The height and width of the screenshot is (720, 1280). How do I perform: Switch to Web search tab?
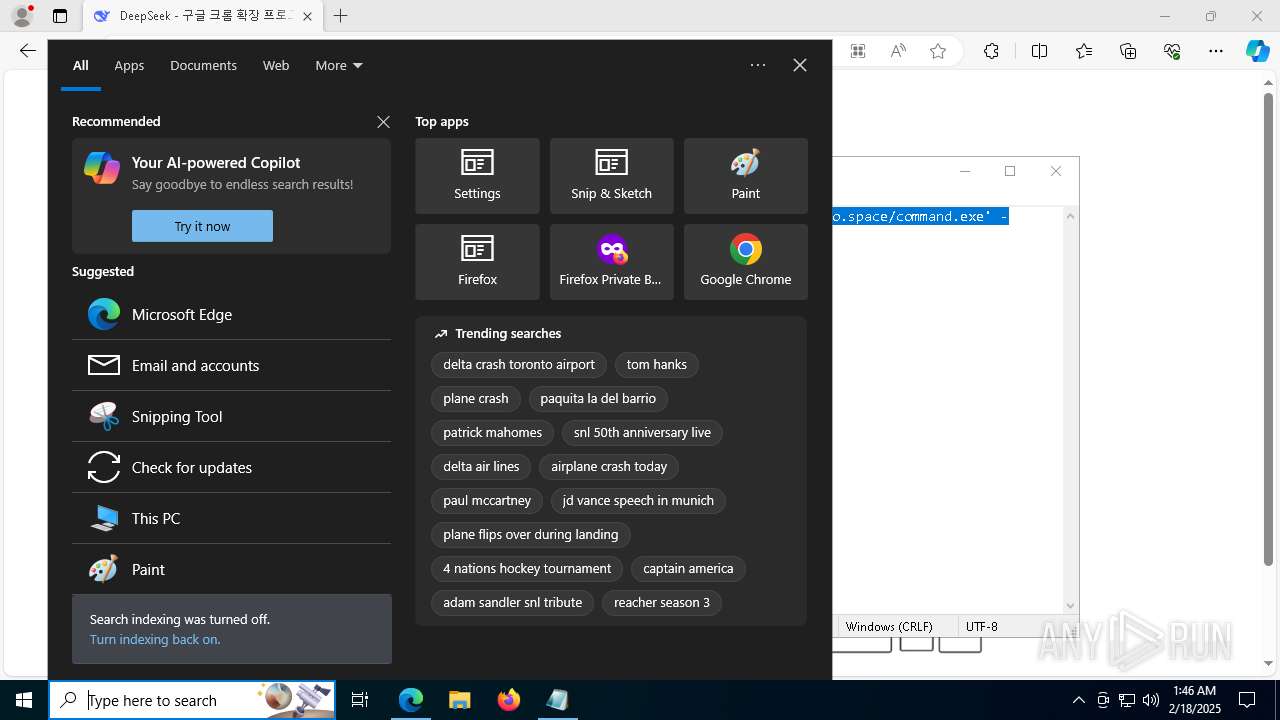tap(276, 65)
